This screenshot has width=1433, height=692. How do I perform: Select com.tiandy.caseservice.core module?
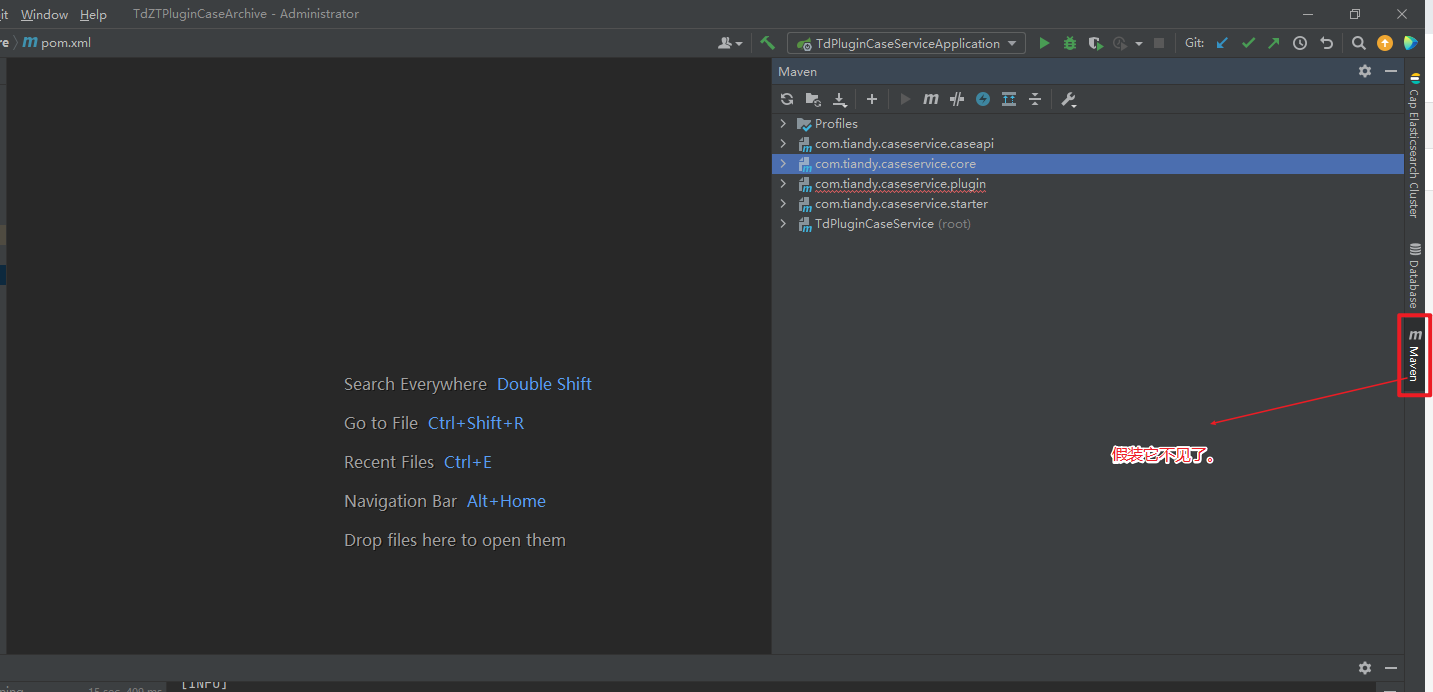coord(895,164)
